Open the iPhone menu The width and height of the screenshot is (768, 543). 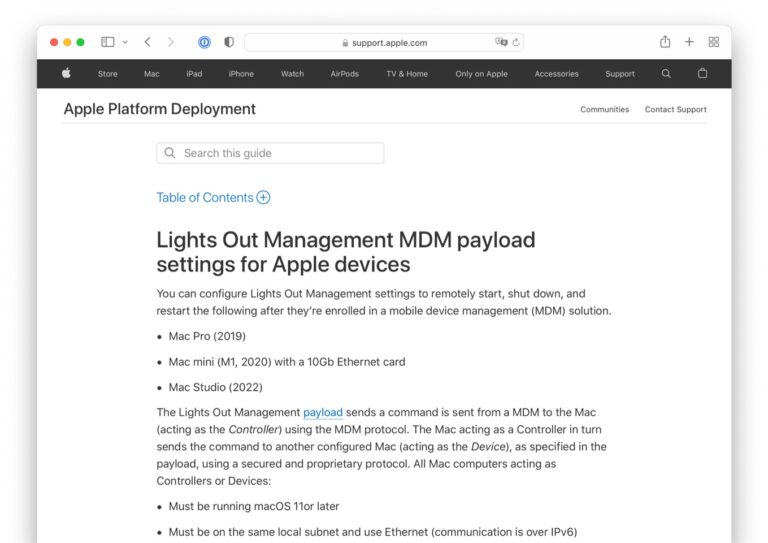(241, 74)
